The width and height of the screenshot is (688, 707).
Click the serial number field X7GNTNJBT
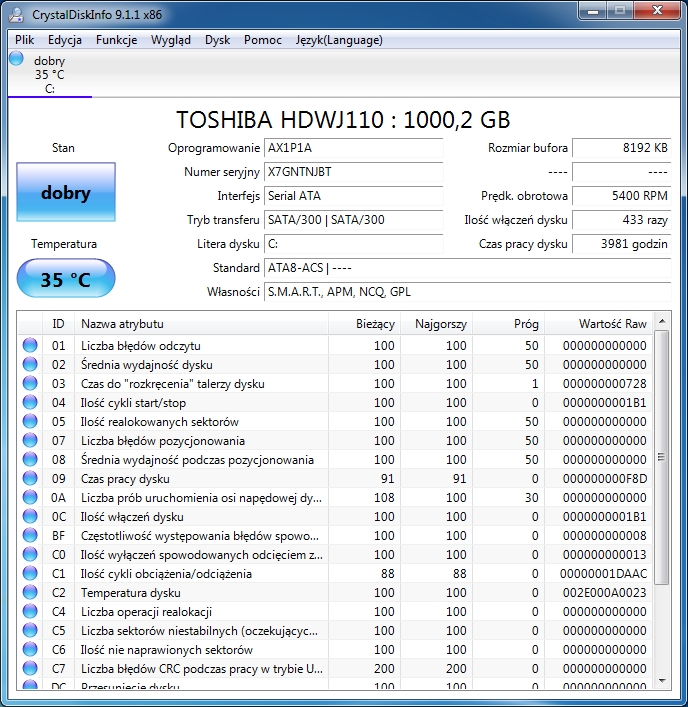(353, 172)
